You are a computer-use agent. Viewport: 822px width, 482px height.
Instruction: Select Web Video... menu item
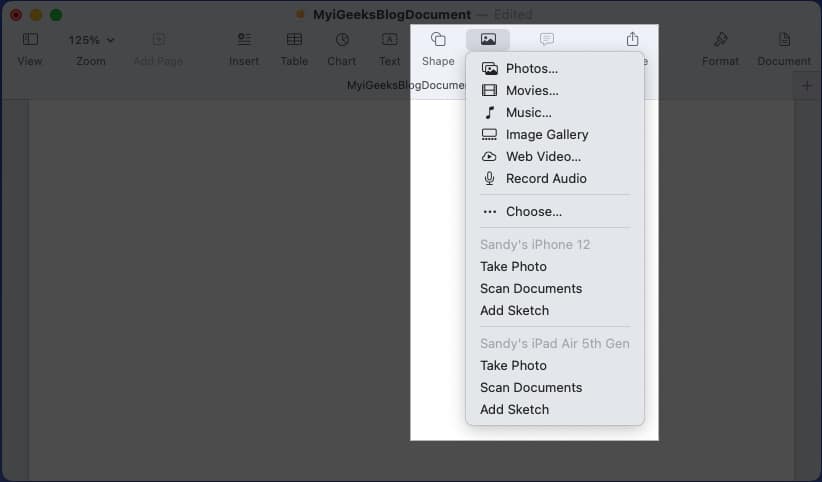point(555,157)
